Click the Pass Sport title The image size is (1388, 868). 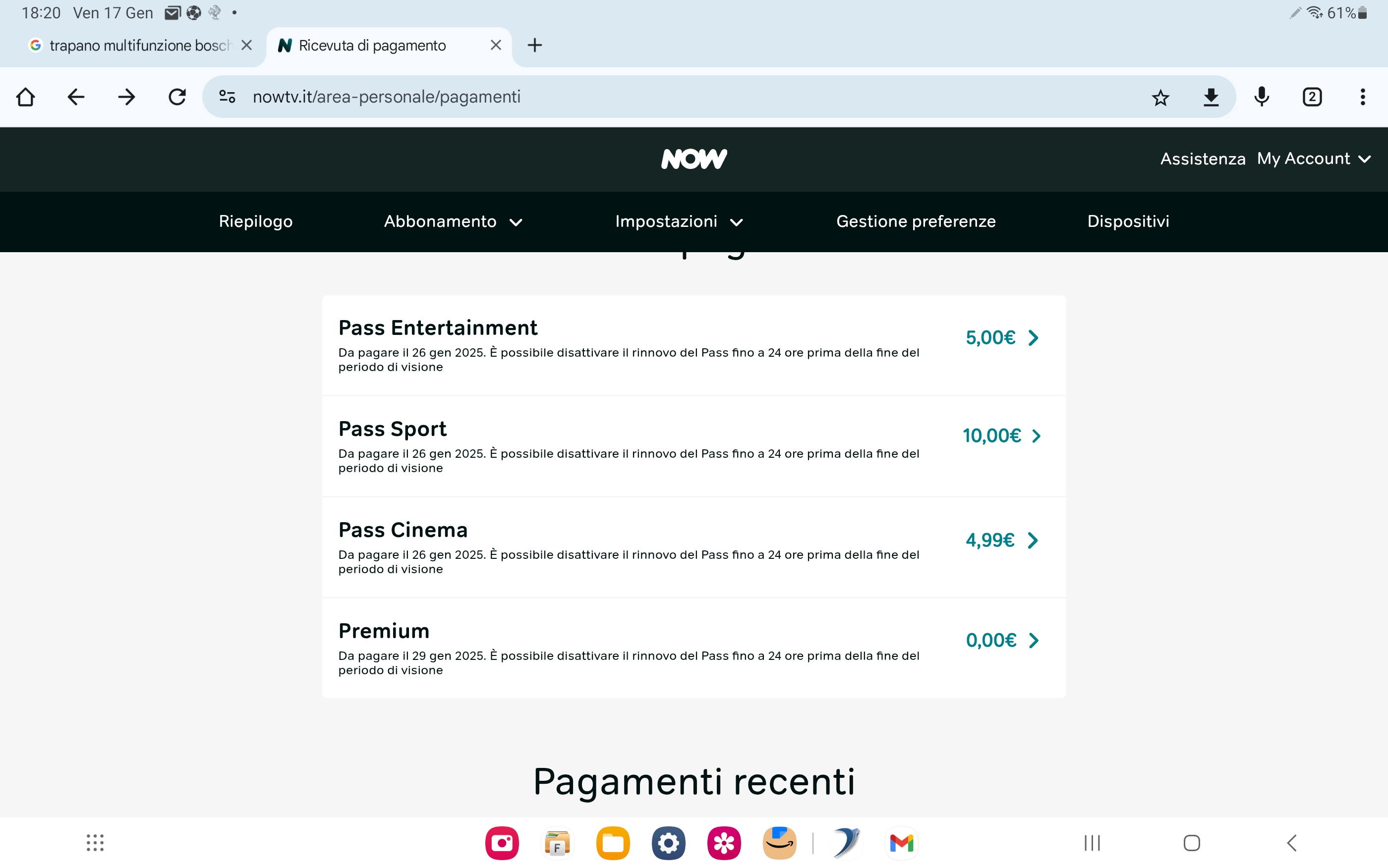click(392, 429)
